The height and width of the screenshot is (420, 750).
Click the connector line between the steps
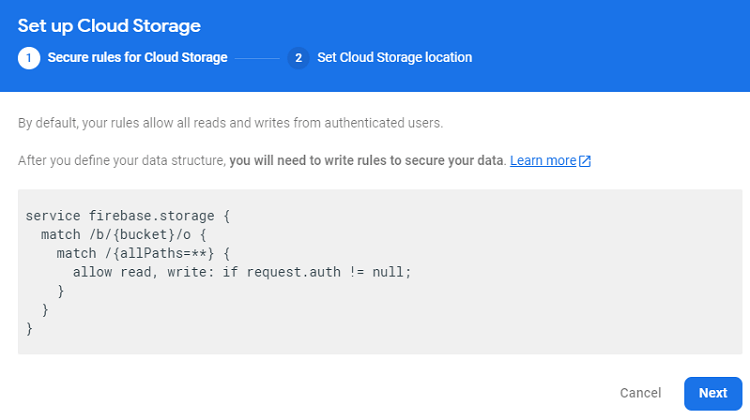click(258, 58)
